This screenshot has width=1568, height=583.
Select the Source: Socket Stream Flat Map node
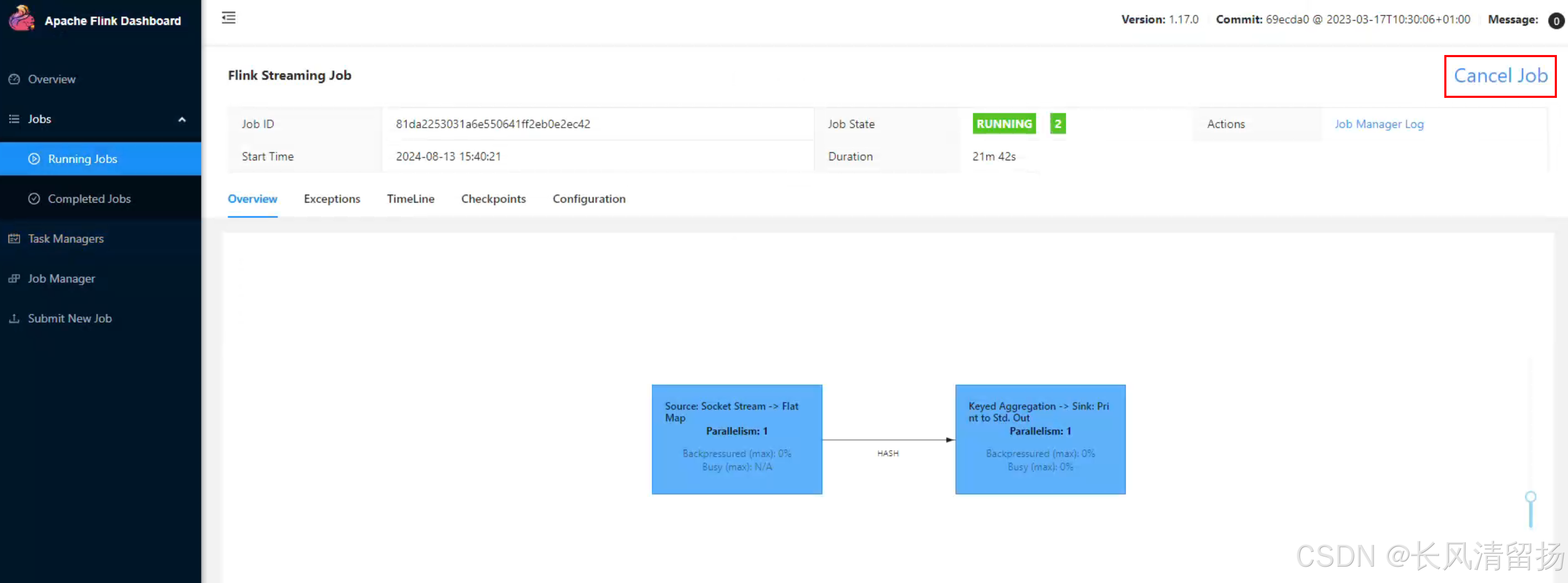tap(737, 439)
